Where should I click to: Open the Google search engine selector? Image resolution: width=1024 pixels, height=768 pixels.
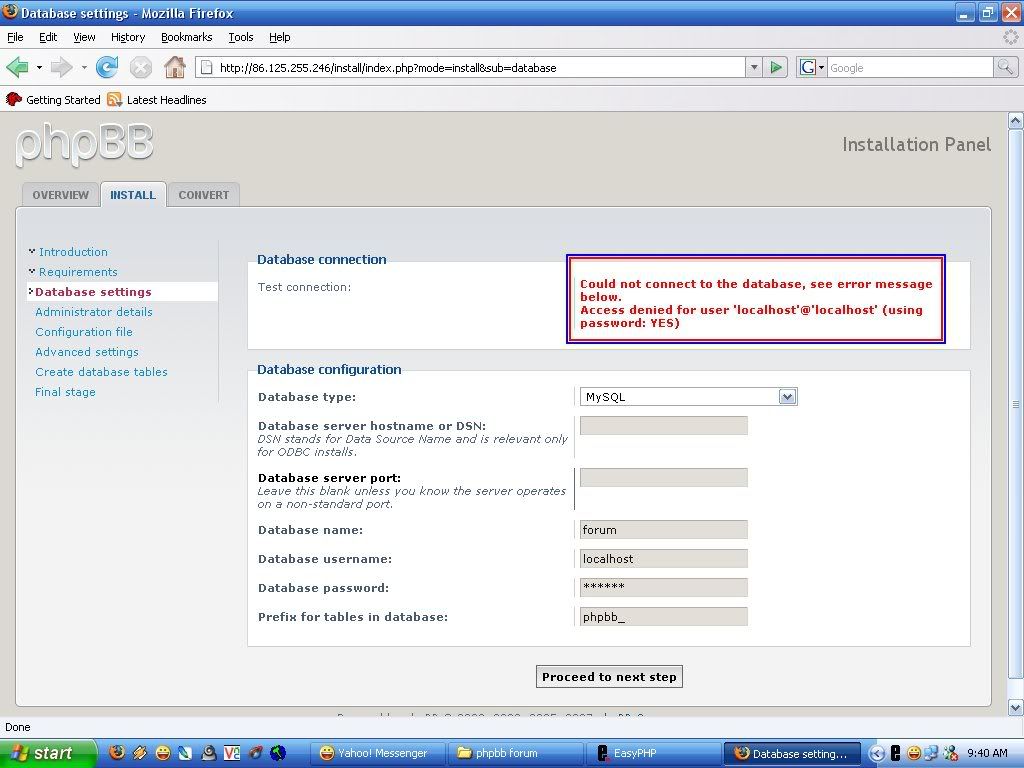[x=812, y=67]
